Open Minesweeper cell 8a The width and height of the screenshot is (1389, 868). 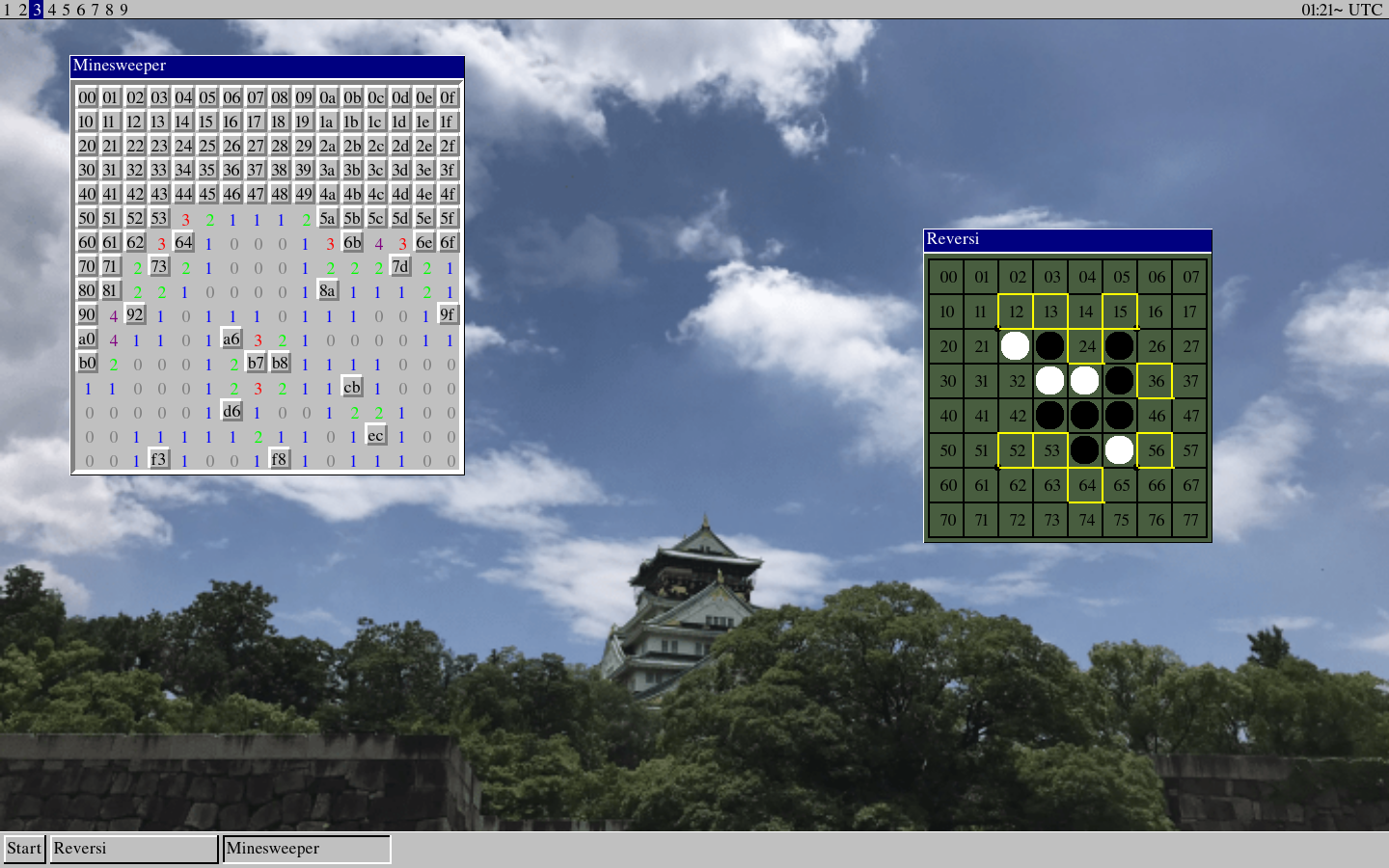(328, 290)
